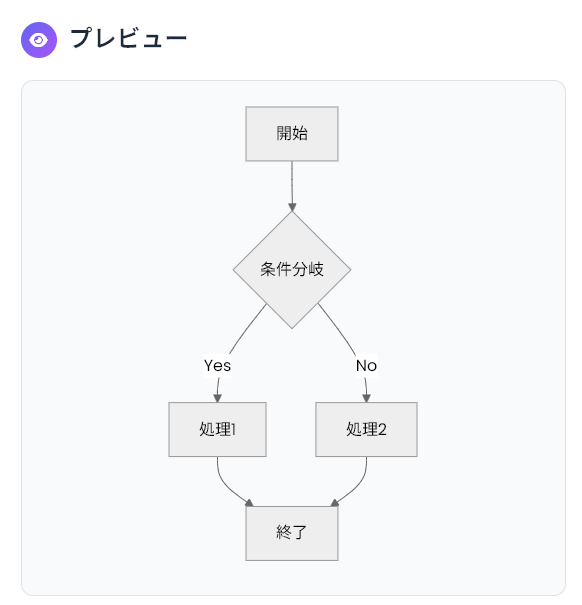Click the No edge label

[x=366, y=365]
